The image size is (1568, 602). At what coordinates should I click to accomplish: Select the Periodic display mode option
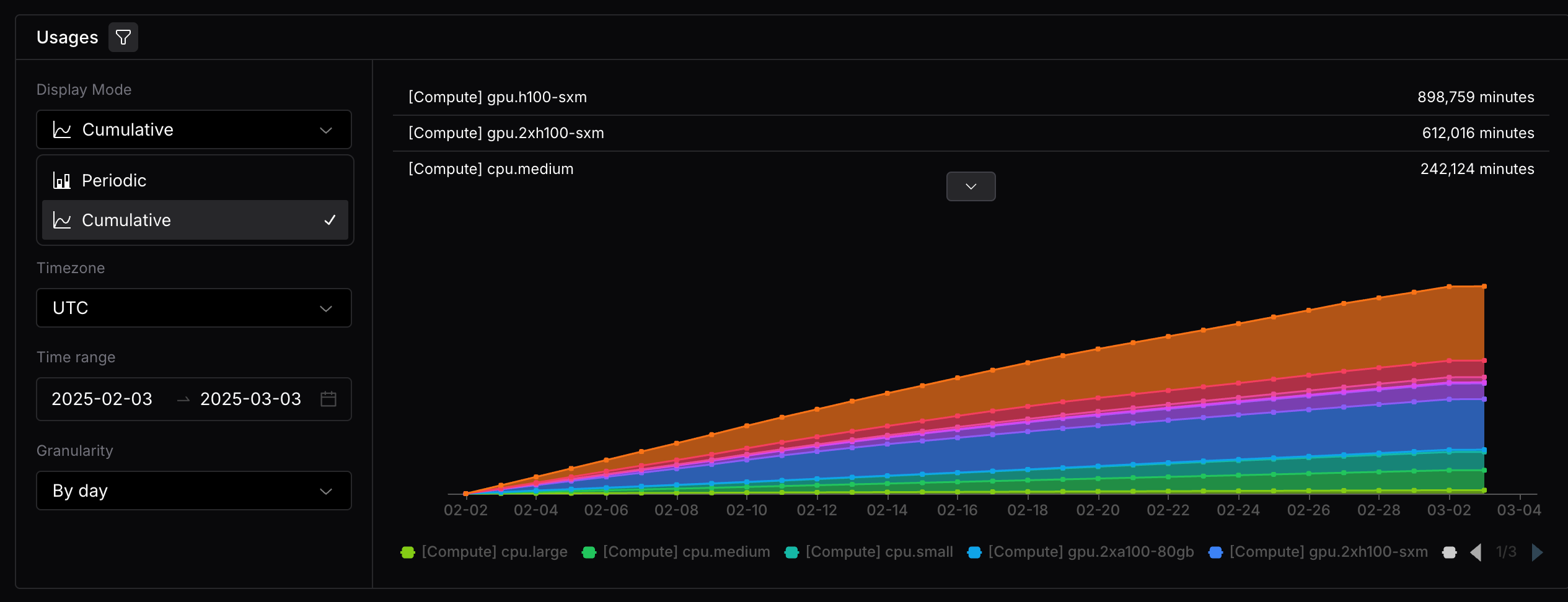coord(195,180)
